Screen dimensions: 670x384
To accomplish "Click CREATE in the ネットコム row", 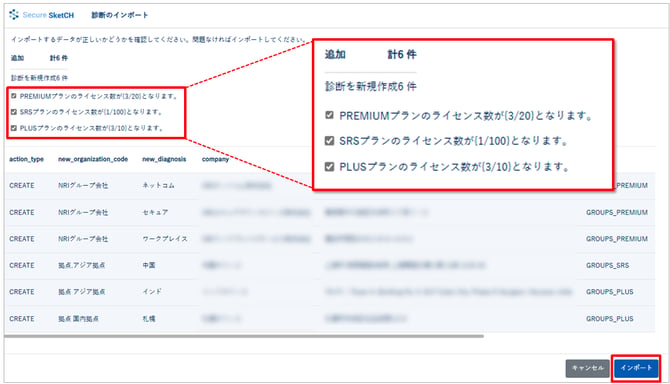I will point(22,185).
